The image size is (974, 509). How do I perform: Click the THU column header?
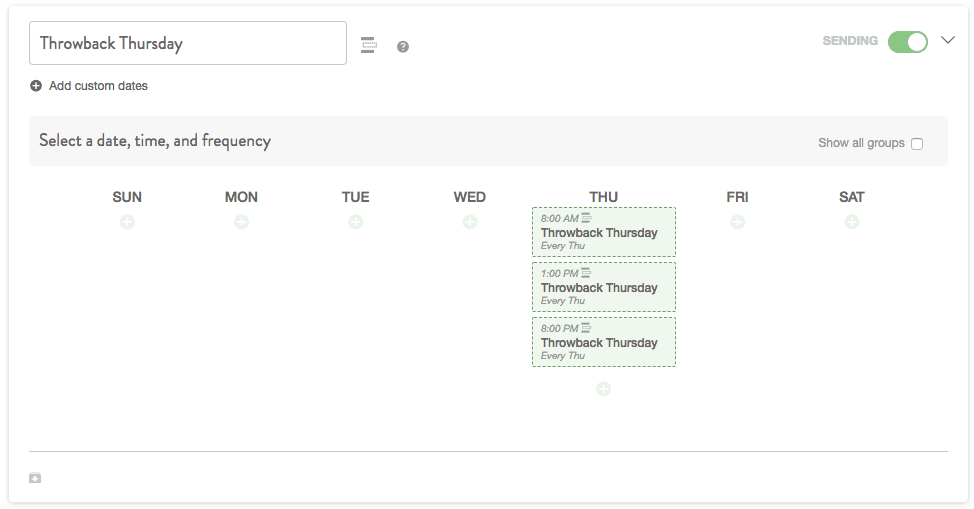click(604, 197)
